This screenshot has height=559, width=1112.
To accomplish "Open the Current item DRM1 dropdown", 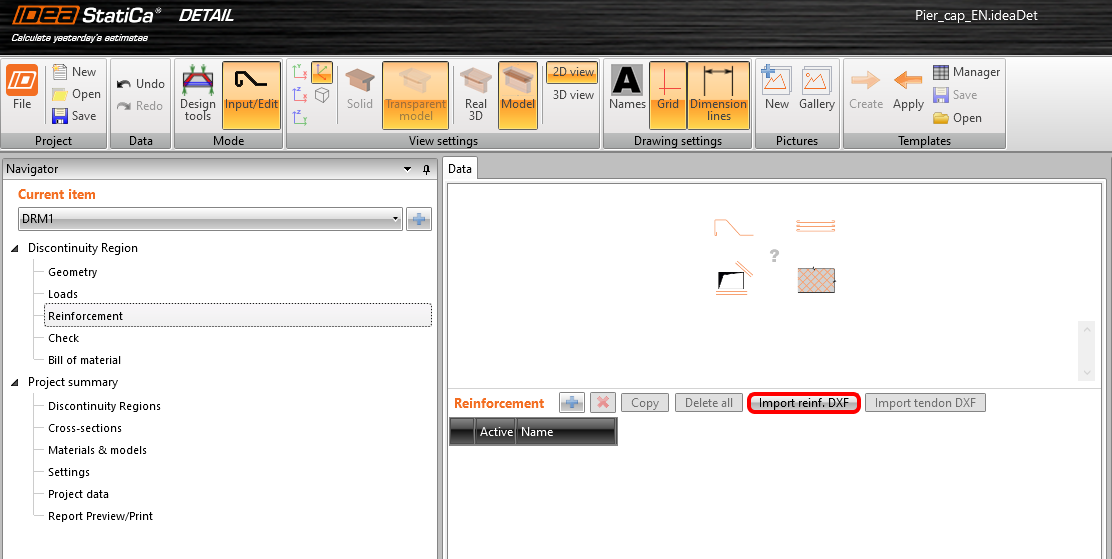I will click(x=210, y=219).
